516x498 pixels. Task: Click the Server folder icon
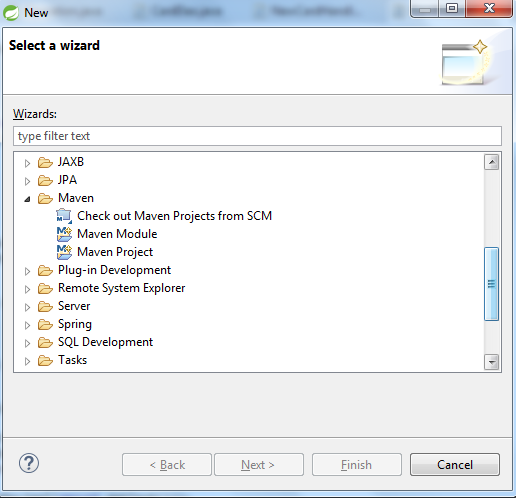[45, 307]
